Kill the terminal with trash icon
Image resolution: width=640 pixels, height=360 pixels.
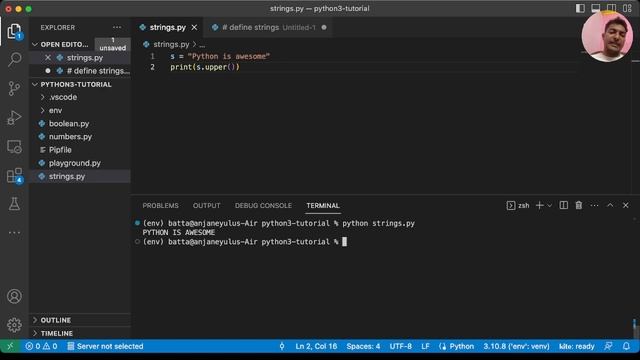click(x=579, y=205)
